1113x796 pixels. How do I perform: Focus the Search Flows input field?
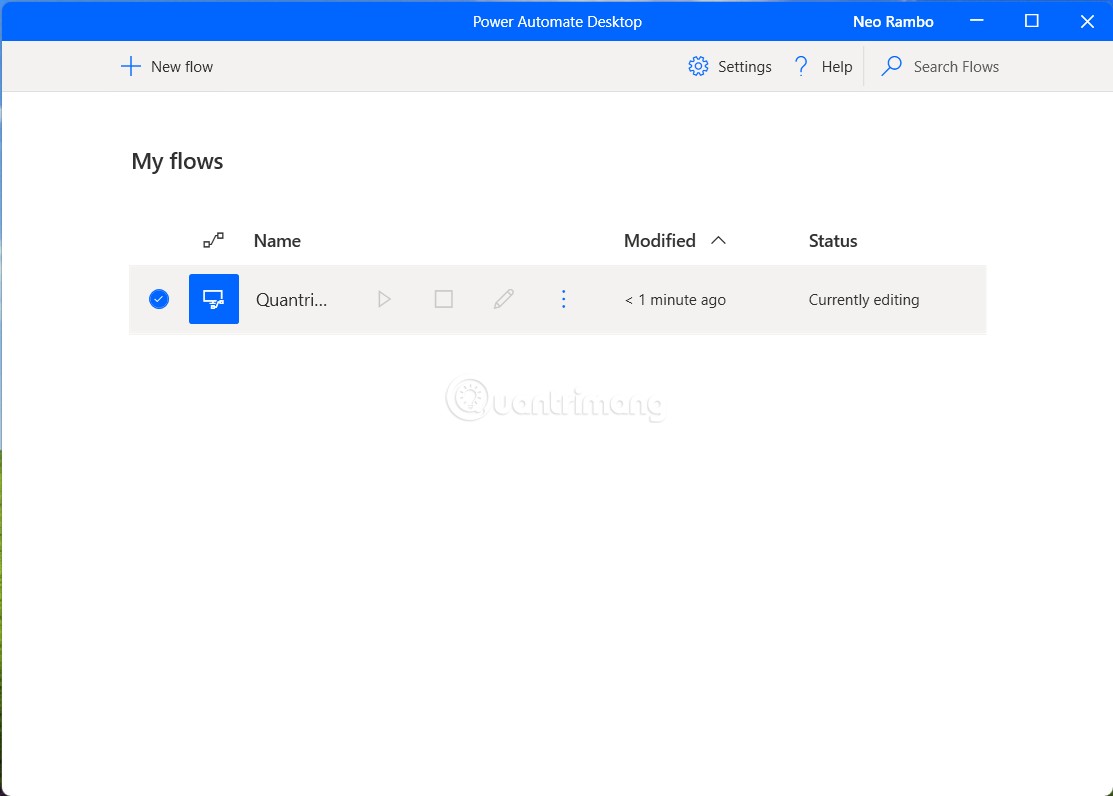click(955, 67)
